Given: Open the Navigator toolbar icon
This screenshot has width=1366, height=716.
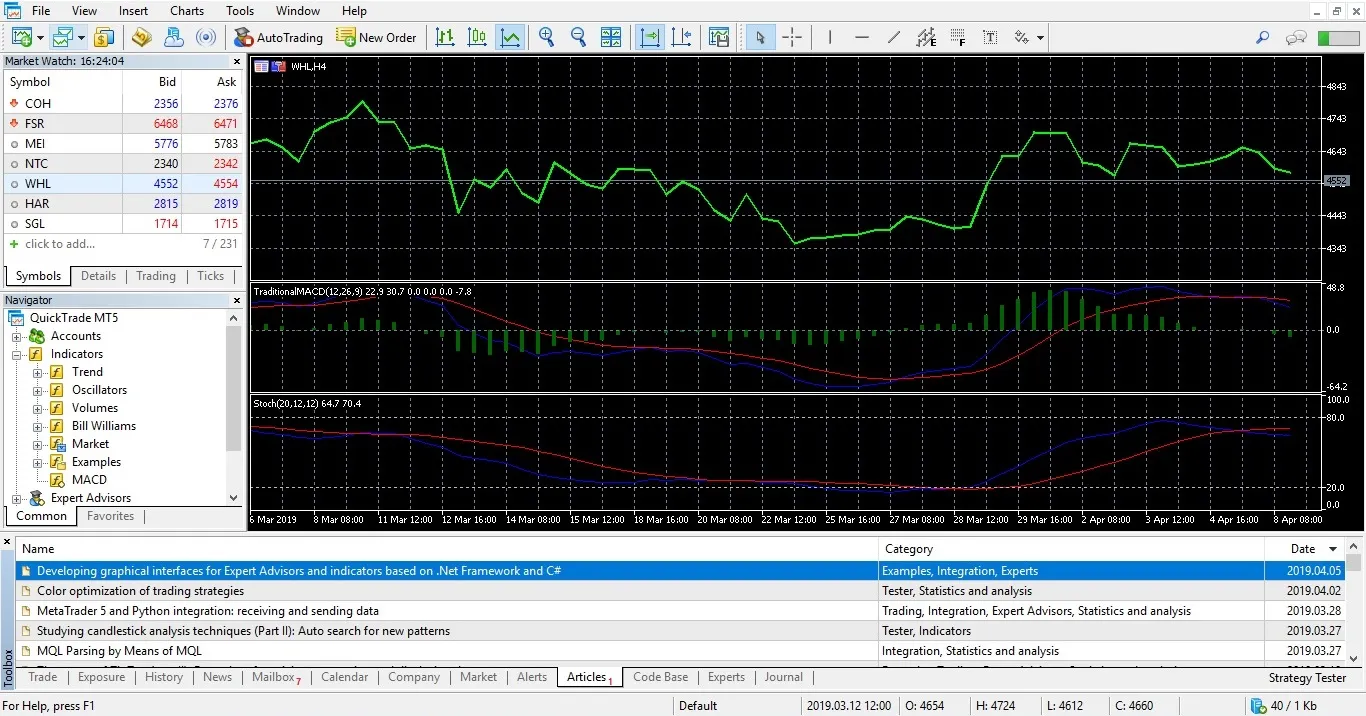Looking at the screenshot, I should click(174, 37).
